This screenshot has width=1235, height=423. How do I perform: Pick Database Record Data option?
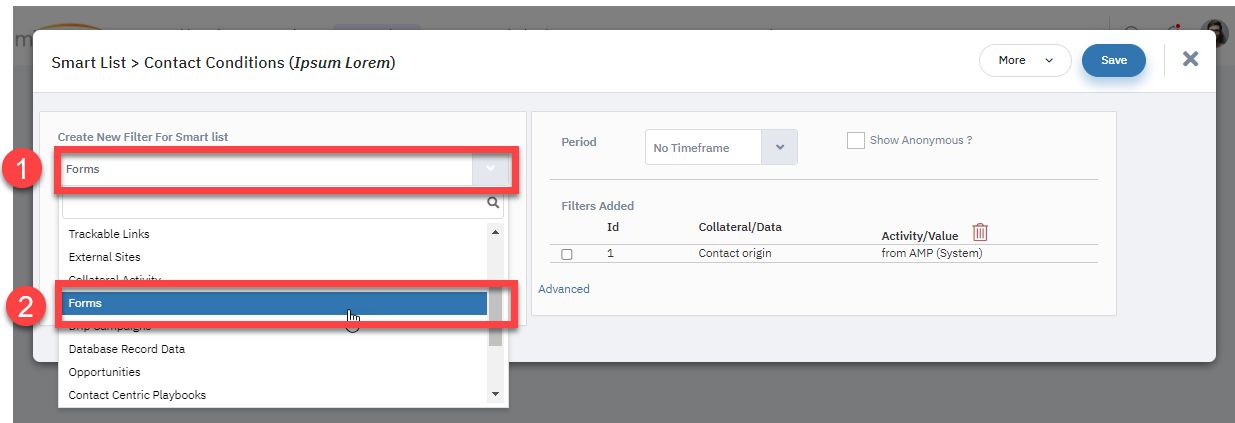coord(274,349)
